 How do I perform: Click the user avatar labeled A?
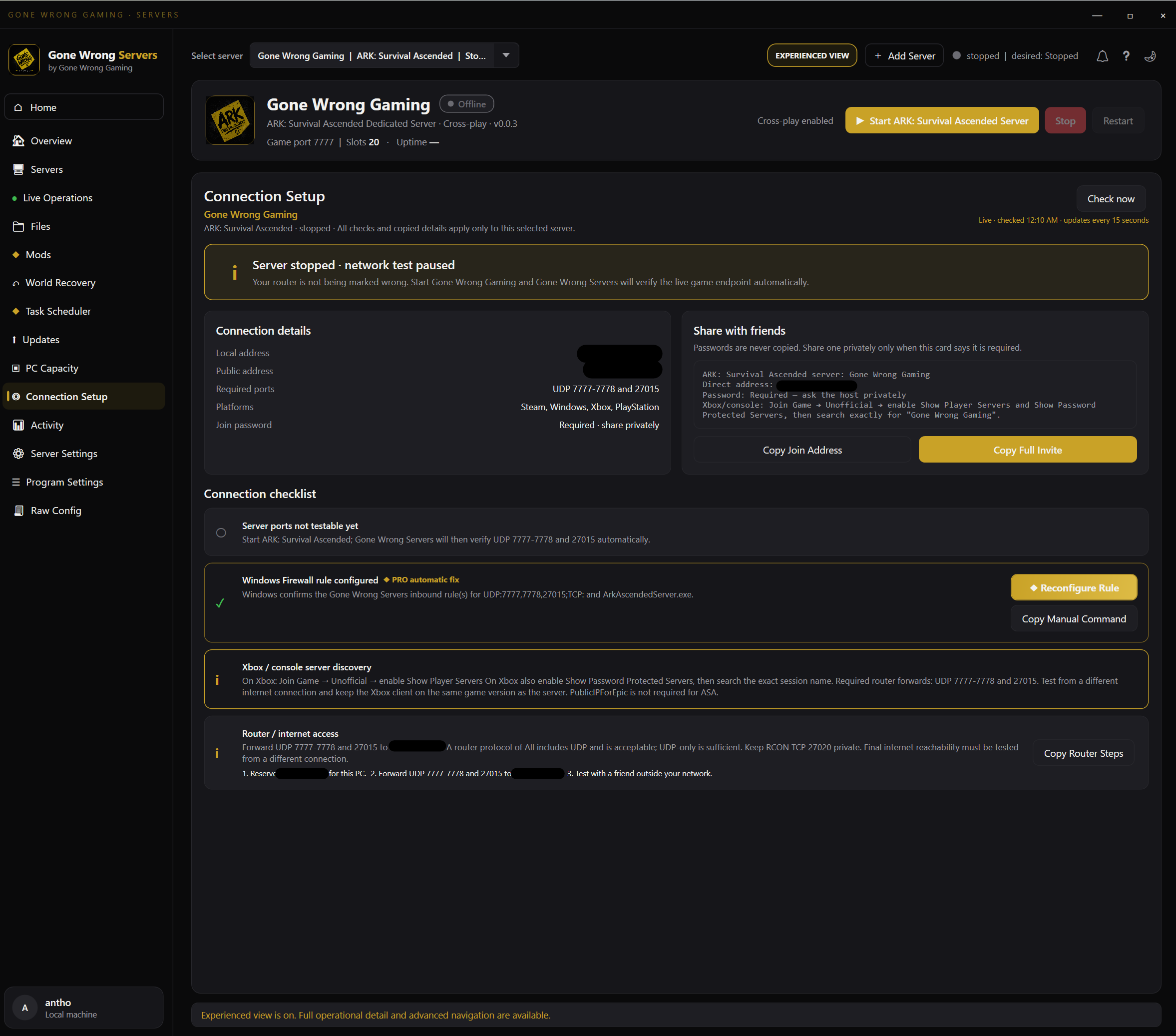point(25,1008)
